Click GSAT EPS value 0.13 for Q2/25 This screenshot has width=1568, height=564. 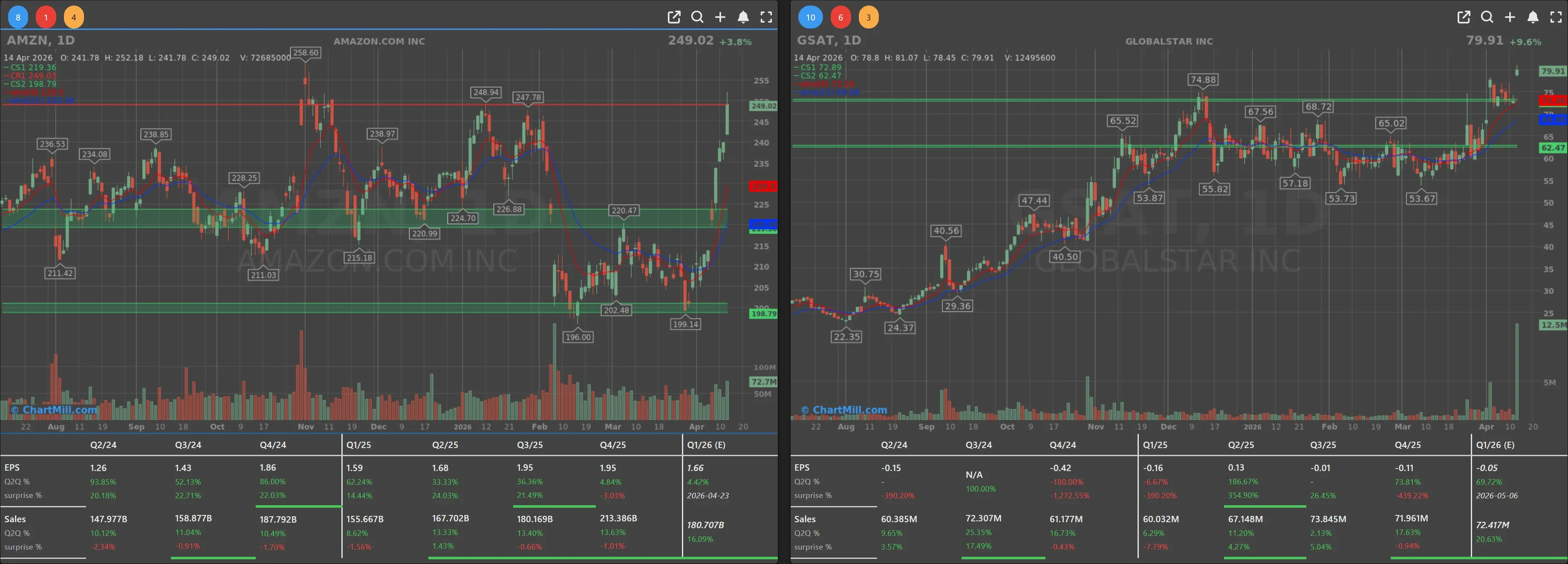[1236, 468]
